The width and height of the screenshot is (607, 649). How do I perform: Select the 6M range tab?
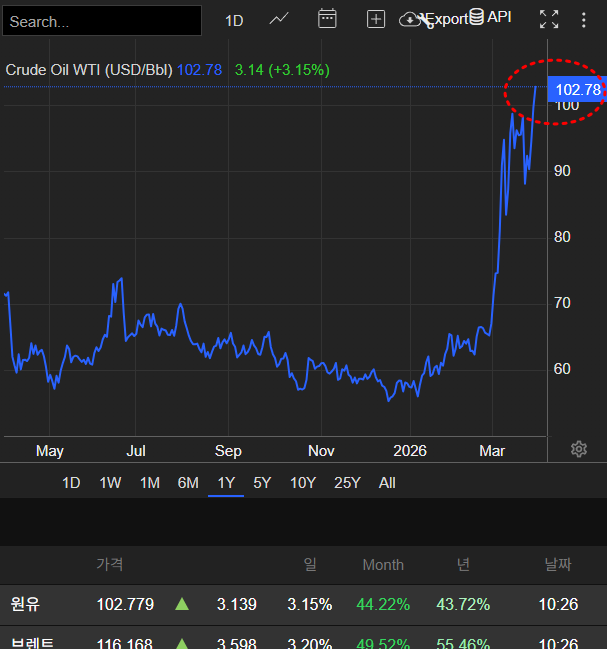coord(188,483)
